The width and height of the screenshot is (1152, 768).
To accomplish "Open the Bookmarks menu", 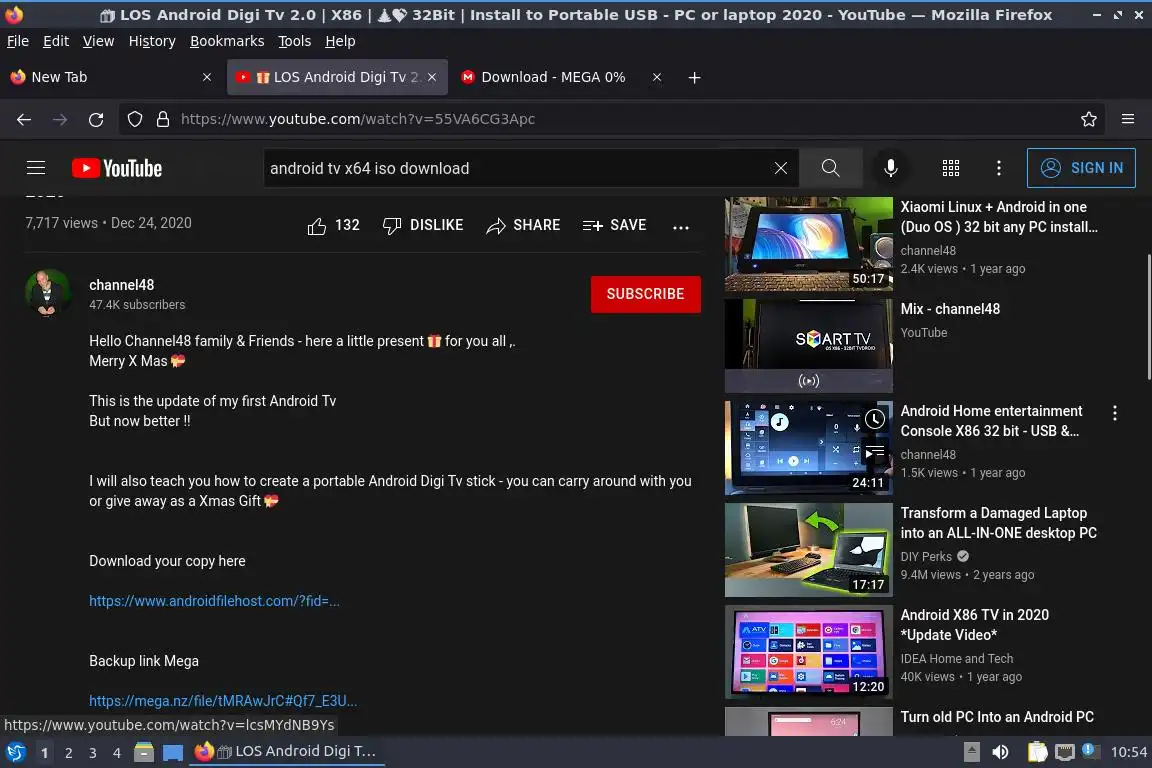I will (227, 41).
